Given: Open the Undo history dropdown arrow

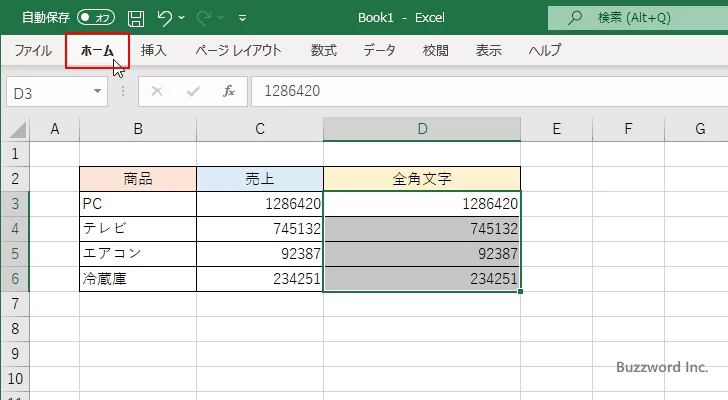Looking at the screenshot, I should point(182,18).
